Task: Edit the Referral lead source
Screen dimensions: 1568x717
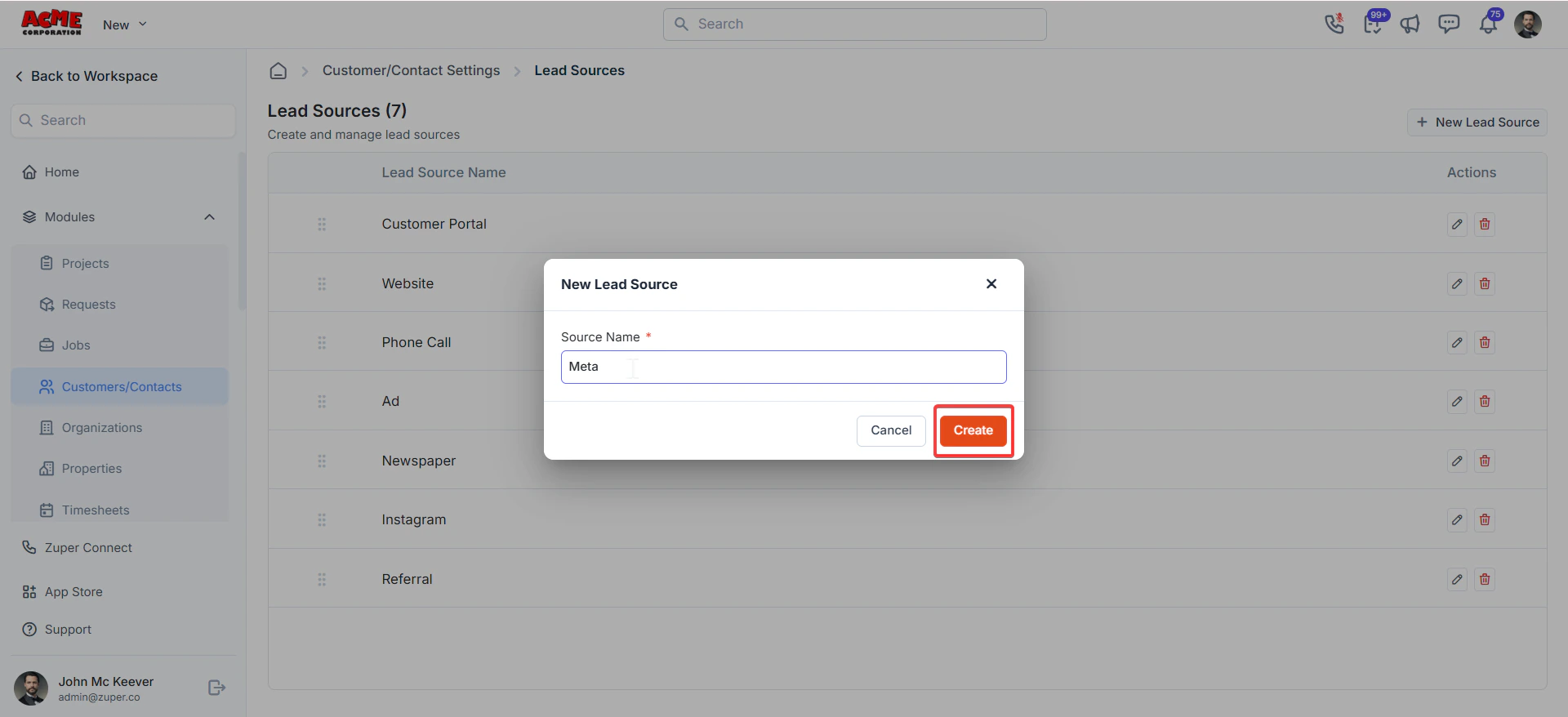Action: pyautogui.click(x=1457, y=579)
